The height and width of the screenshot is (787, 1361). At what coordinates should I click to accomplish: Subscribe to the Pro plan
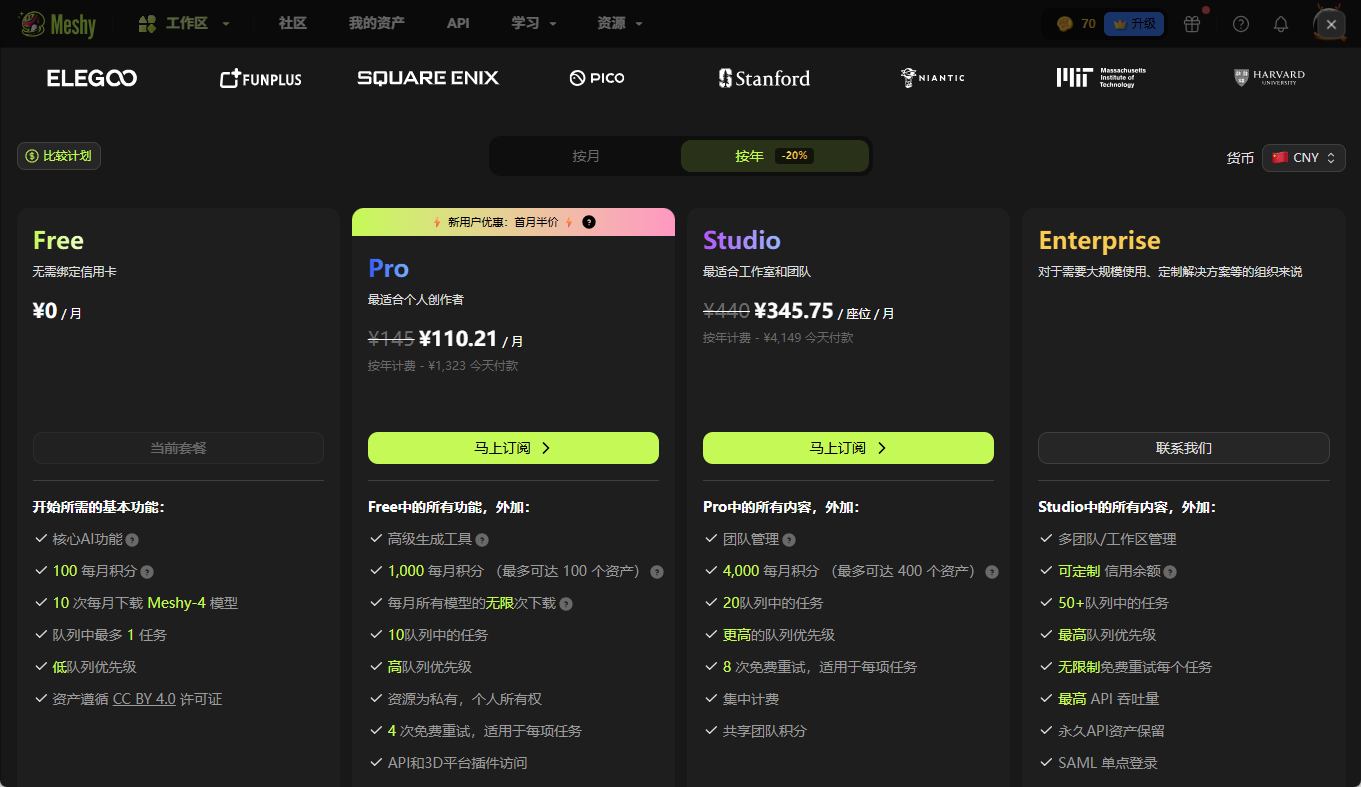pyautogui.click(x=513, y=448)
